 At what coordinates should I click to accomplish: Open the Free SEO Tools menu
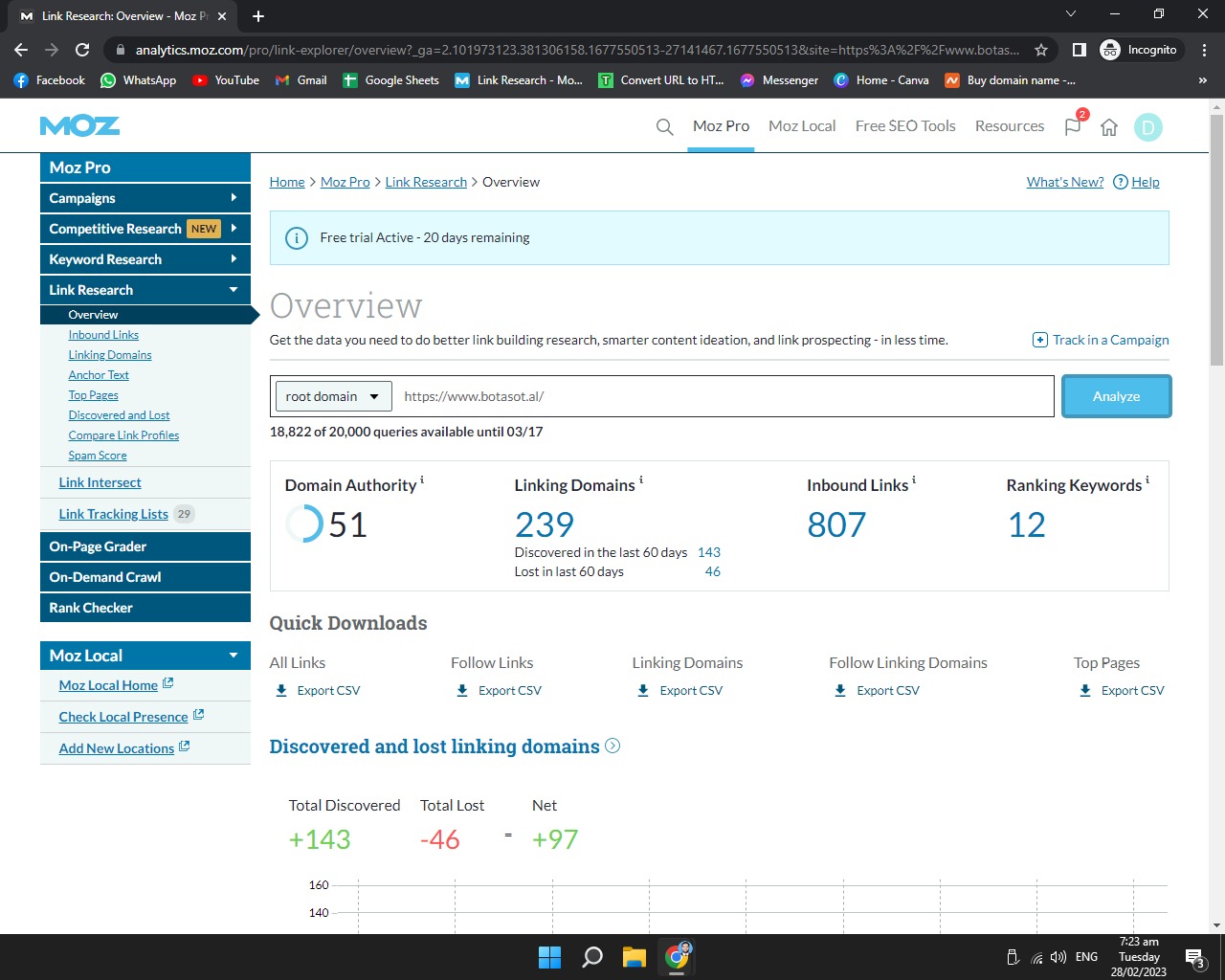point(904,126)
